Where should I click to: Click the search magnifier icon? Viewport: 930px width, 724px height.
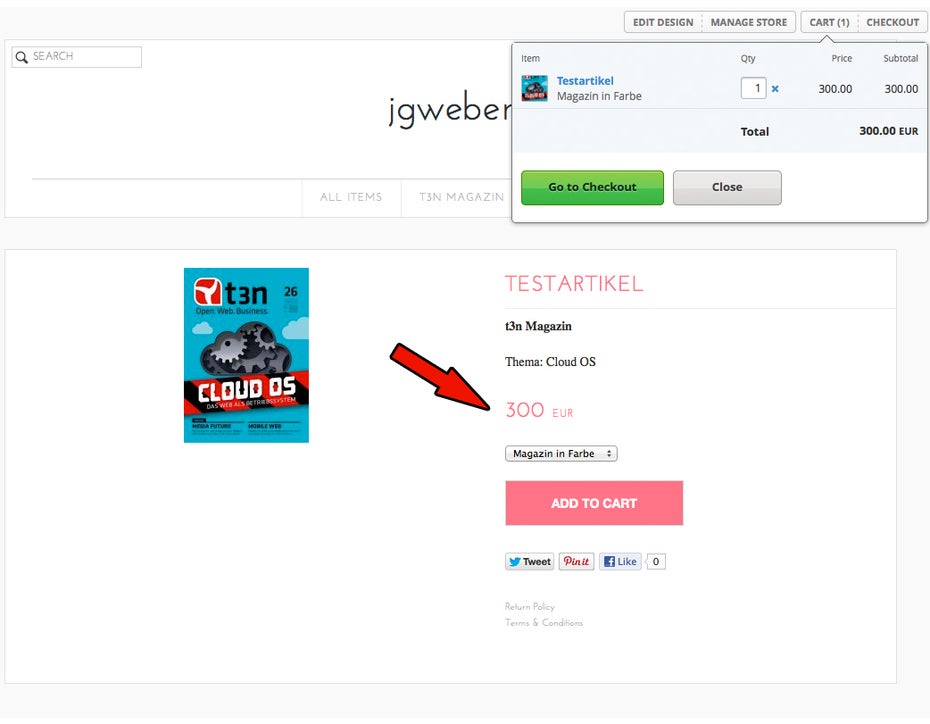pos(21,57)
